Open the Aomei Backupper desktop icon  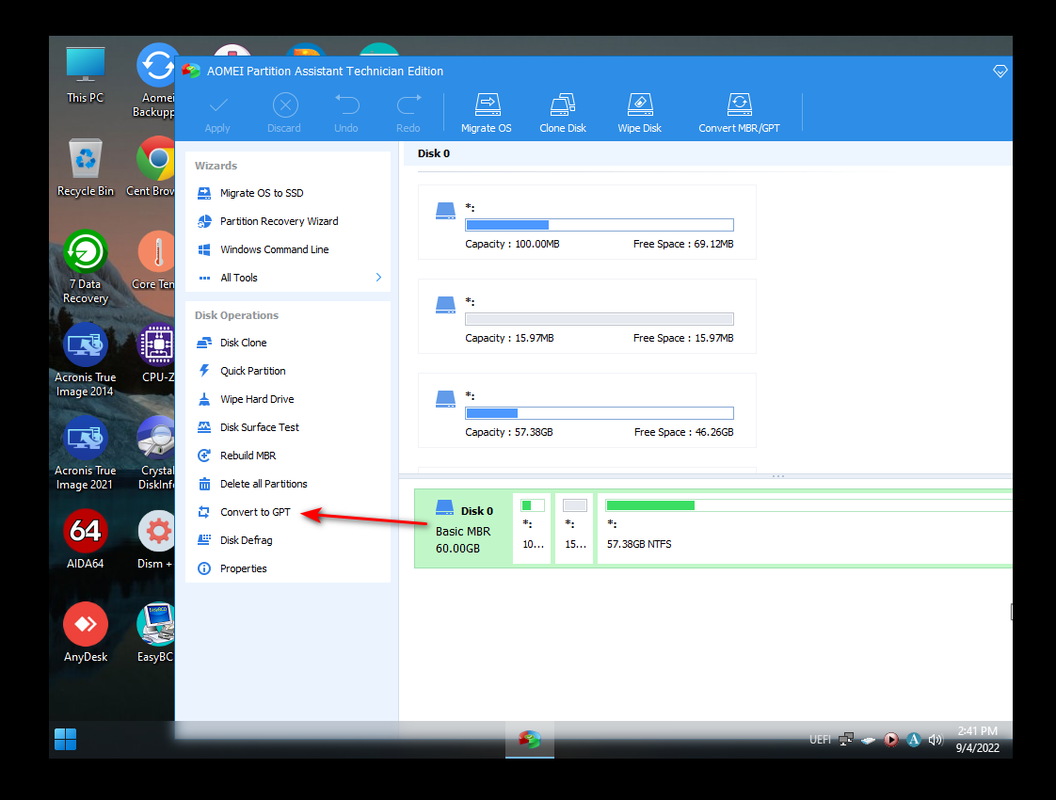point(156,81)
